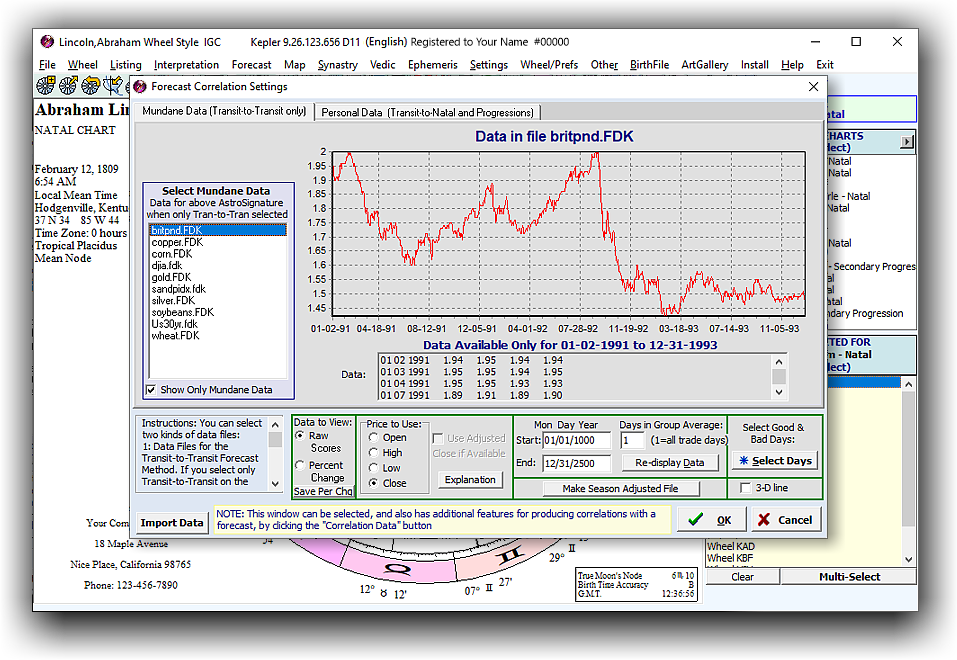Click the second wheel toolbar icon with arrow
Viewport: 957px width, 660px height.
click(69, 86)
